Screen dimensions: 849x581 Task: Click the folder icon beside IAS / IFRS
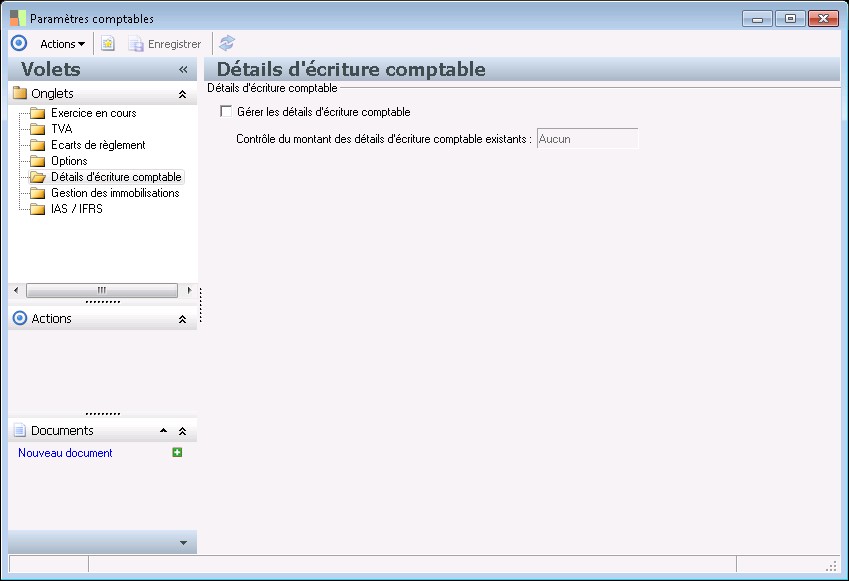(37, 209)
